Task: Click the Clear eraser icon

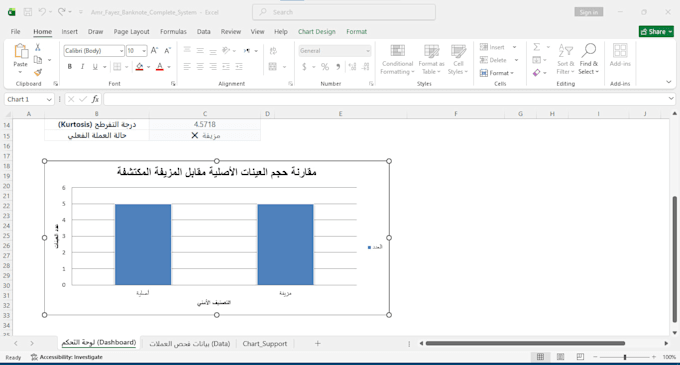Action: click(x=537, y=73)
